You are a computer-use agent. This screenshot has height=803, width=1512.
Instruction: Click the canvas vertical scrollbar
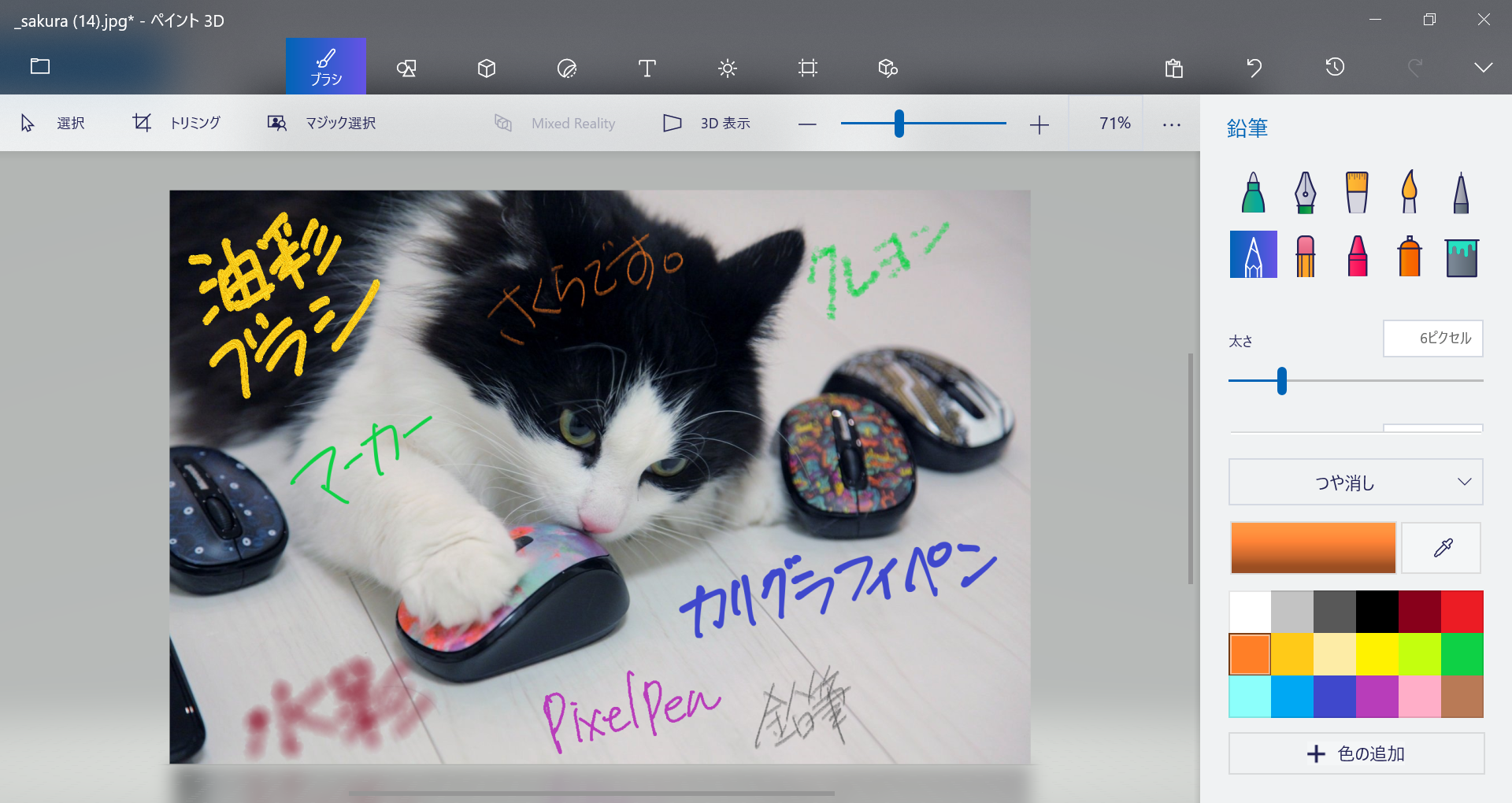point(1191,469)
